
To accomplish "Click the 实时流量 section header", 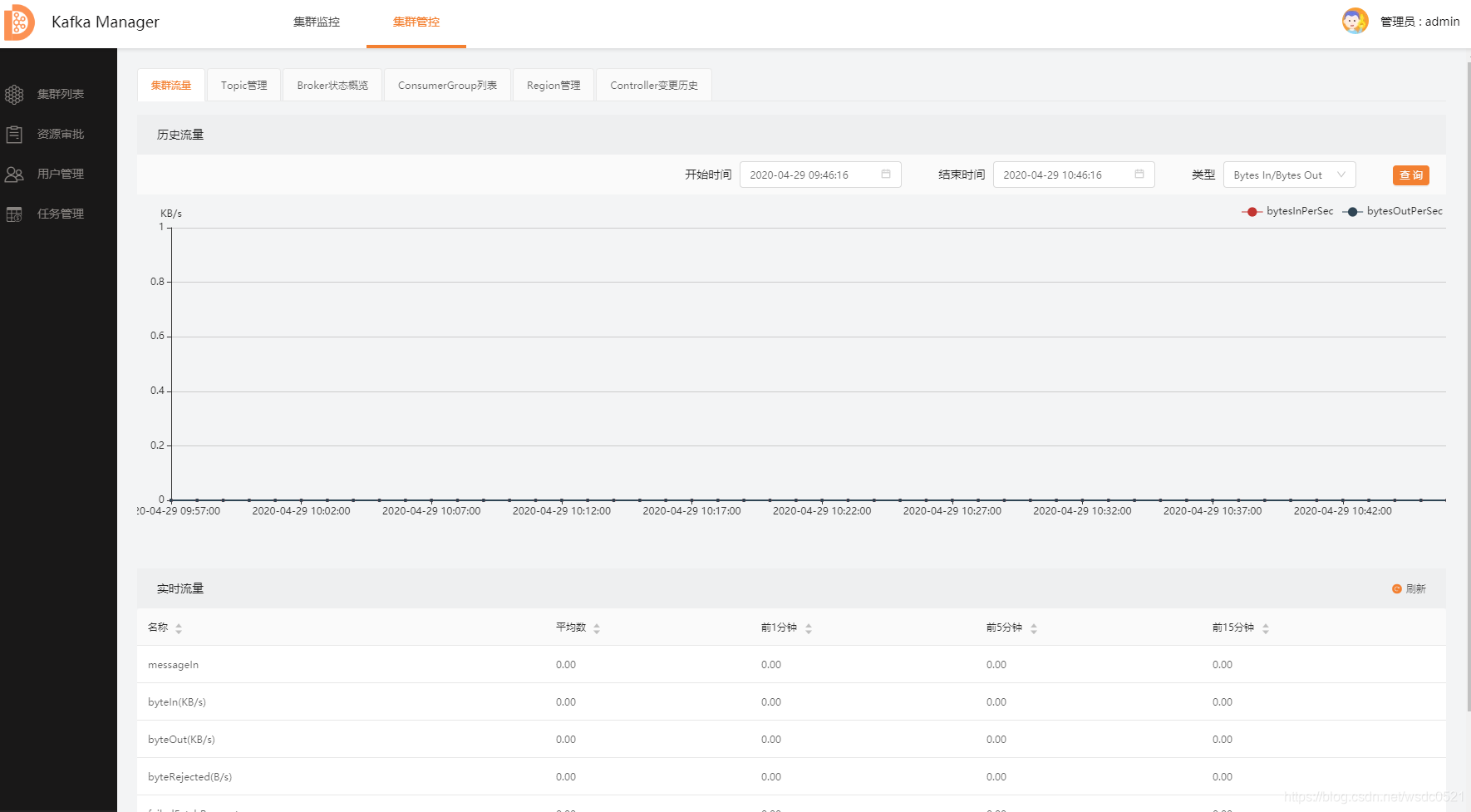I will [180, 588].
